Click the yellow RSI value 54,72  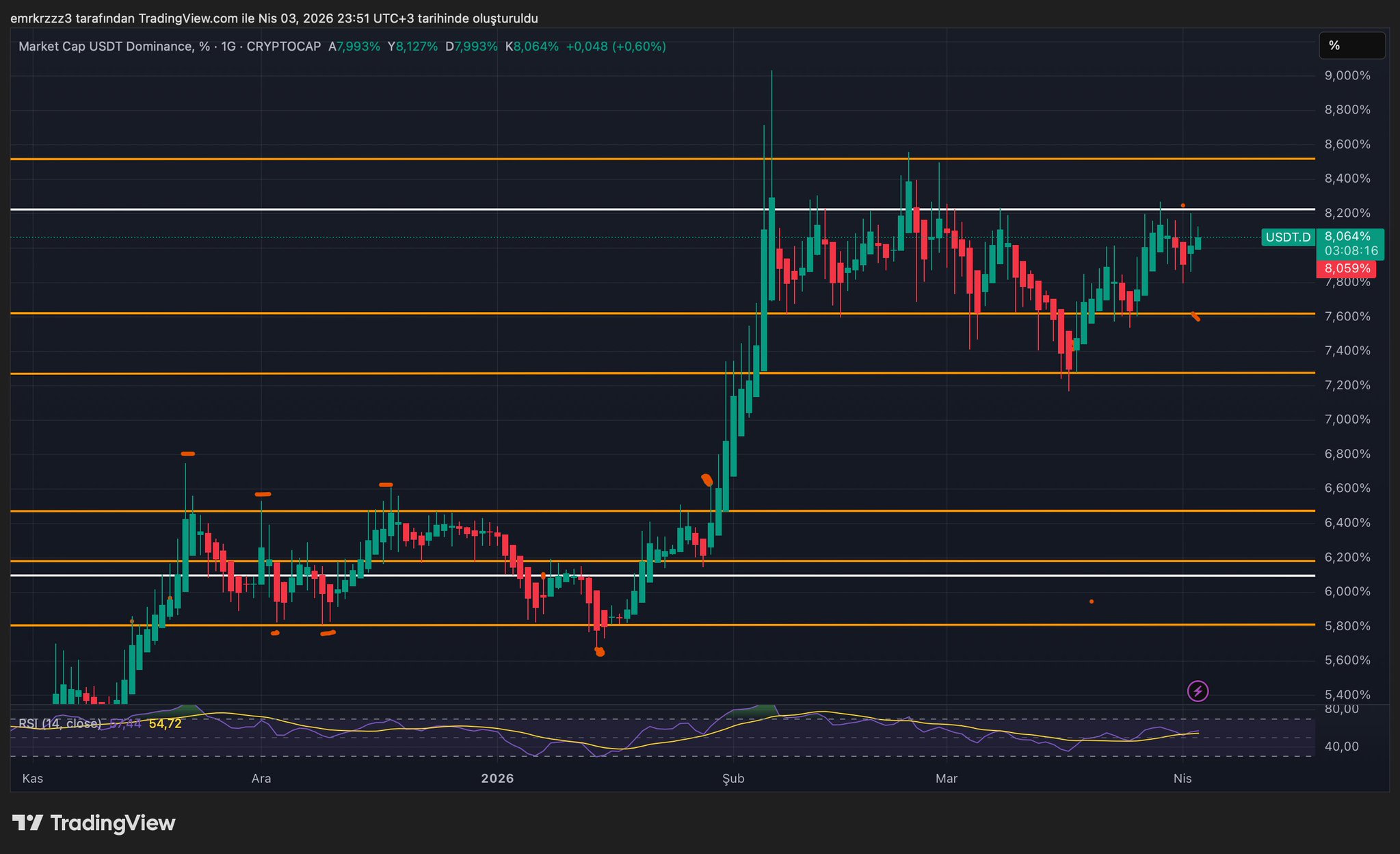[x=165, y=723]
